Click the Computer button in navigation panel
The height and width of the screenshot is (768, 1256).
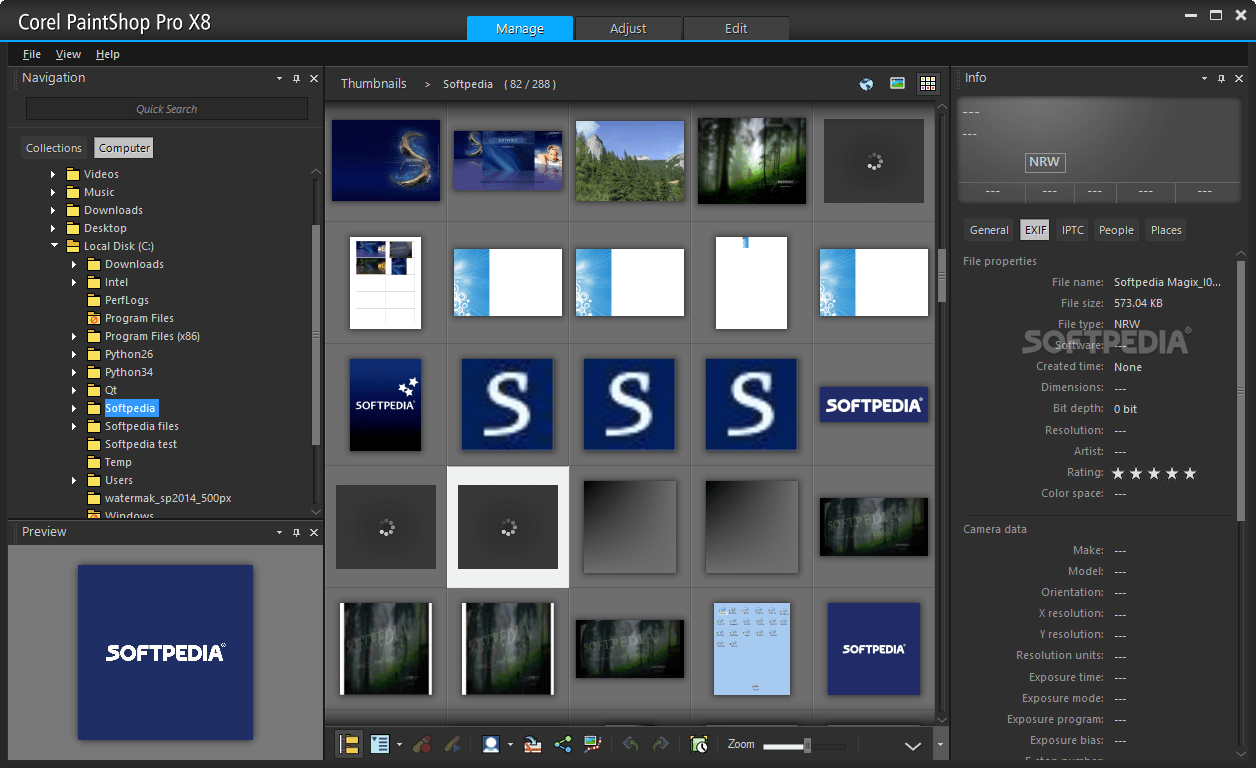(123, 147)
